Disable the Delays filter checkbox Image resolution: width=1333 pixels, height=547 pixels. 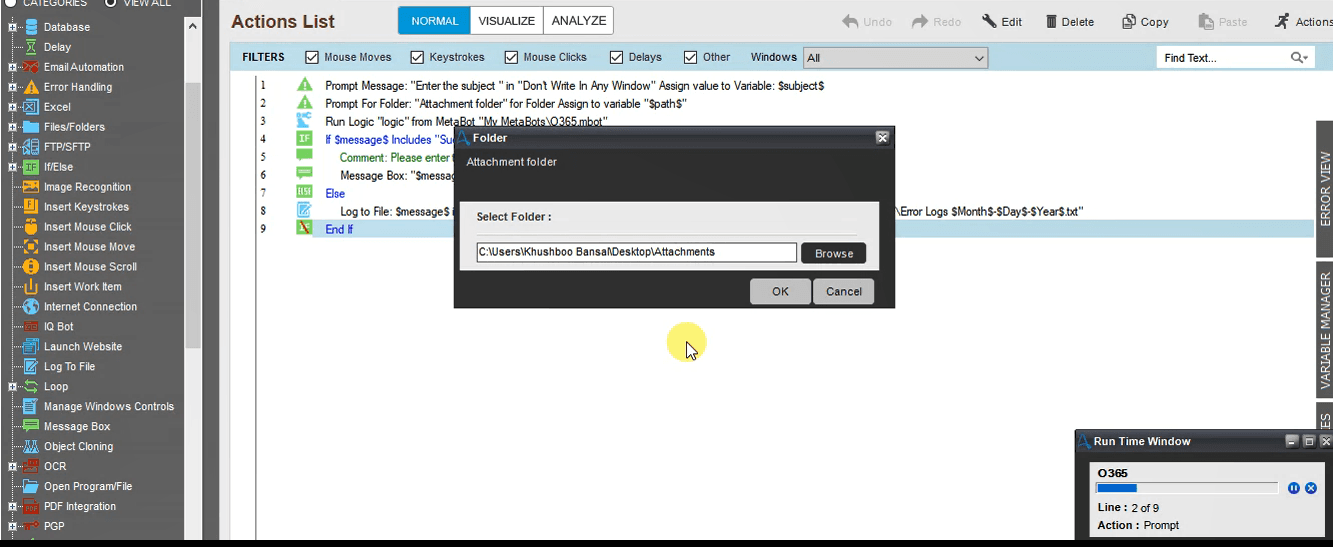616,58
